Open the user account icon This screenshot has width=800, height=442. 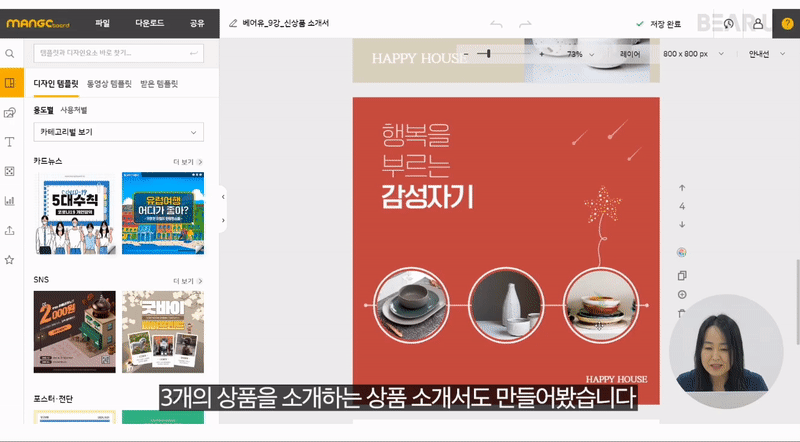click(x=758, y=23)
